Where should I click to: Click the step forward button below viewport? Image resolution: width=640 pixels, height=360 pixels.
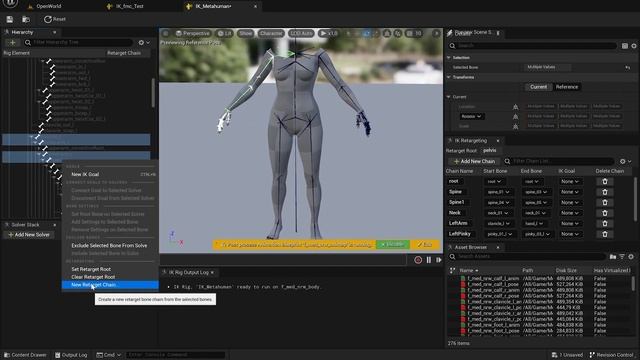tap(439, 260)
